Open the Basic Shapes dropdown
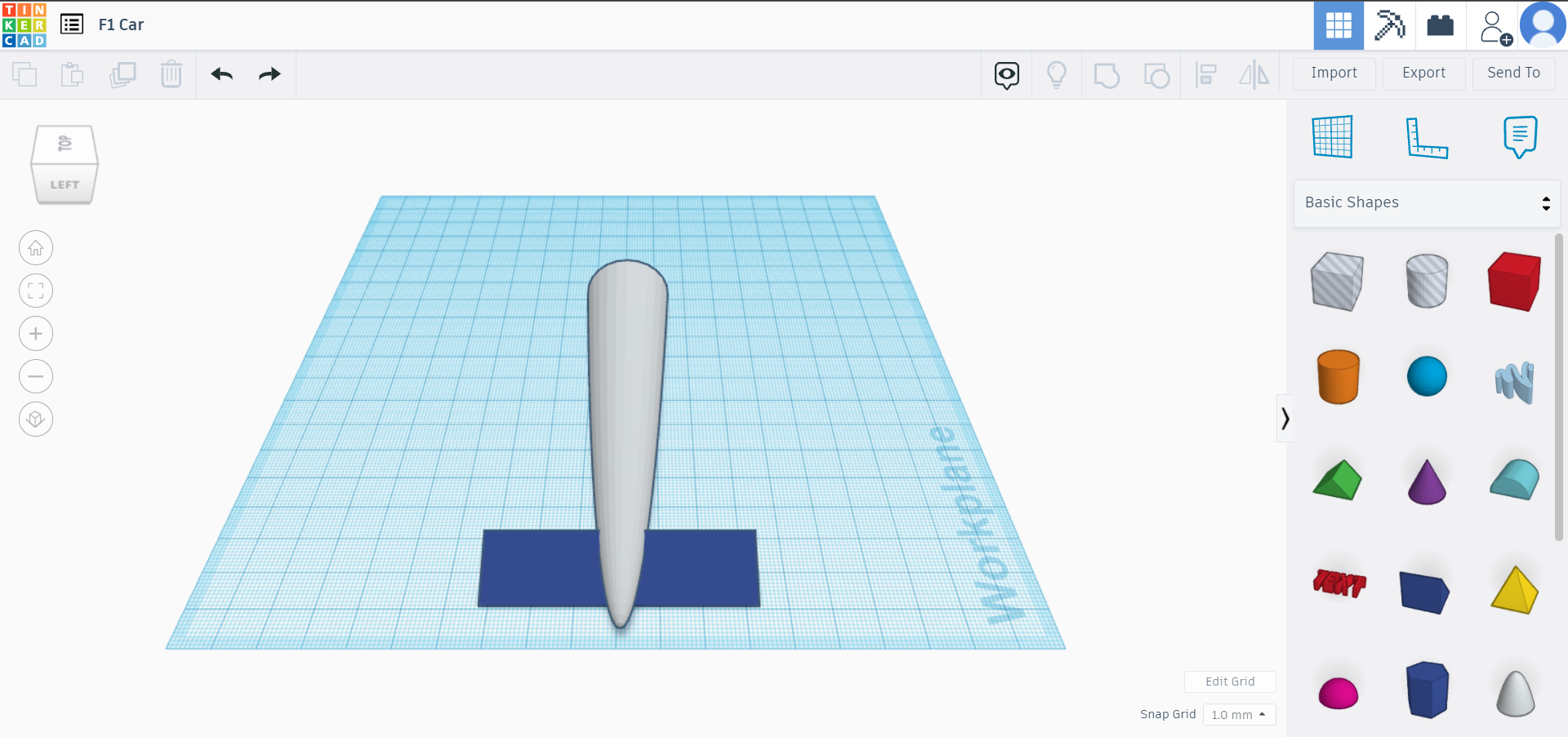The image size is (1568, 737). pos(1427,203)
